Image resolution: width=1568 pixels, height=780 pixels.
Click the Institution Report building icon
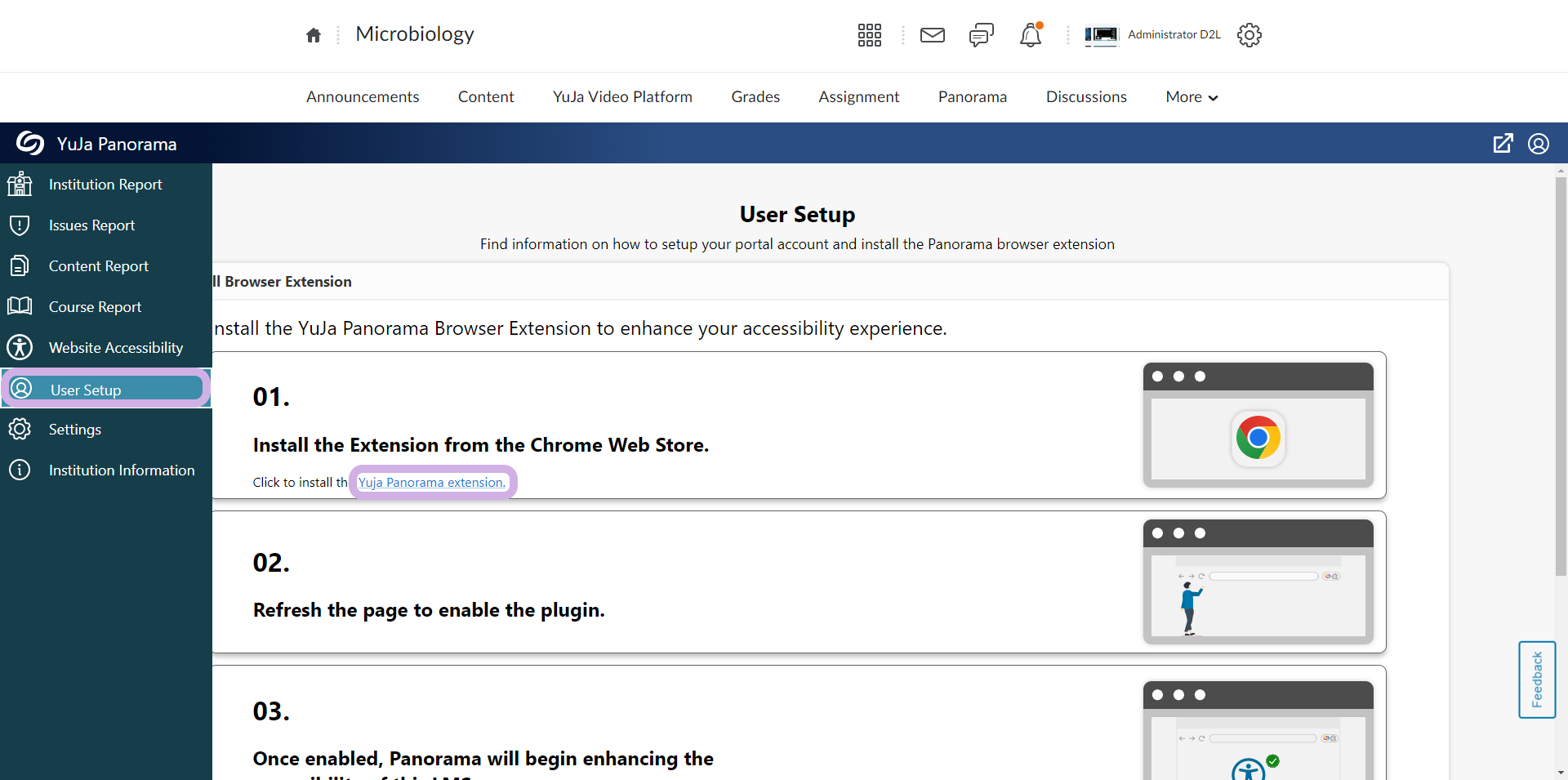coord(20,184)
